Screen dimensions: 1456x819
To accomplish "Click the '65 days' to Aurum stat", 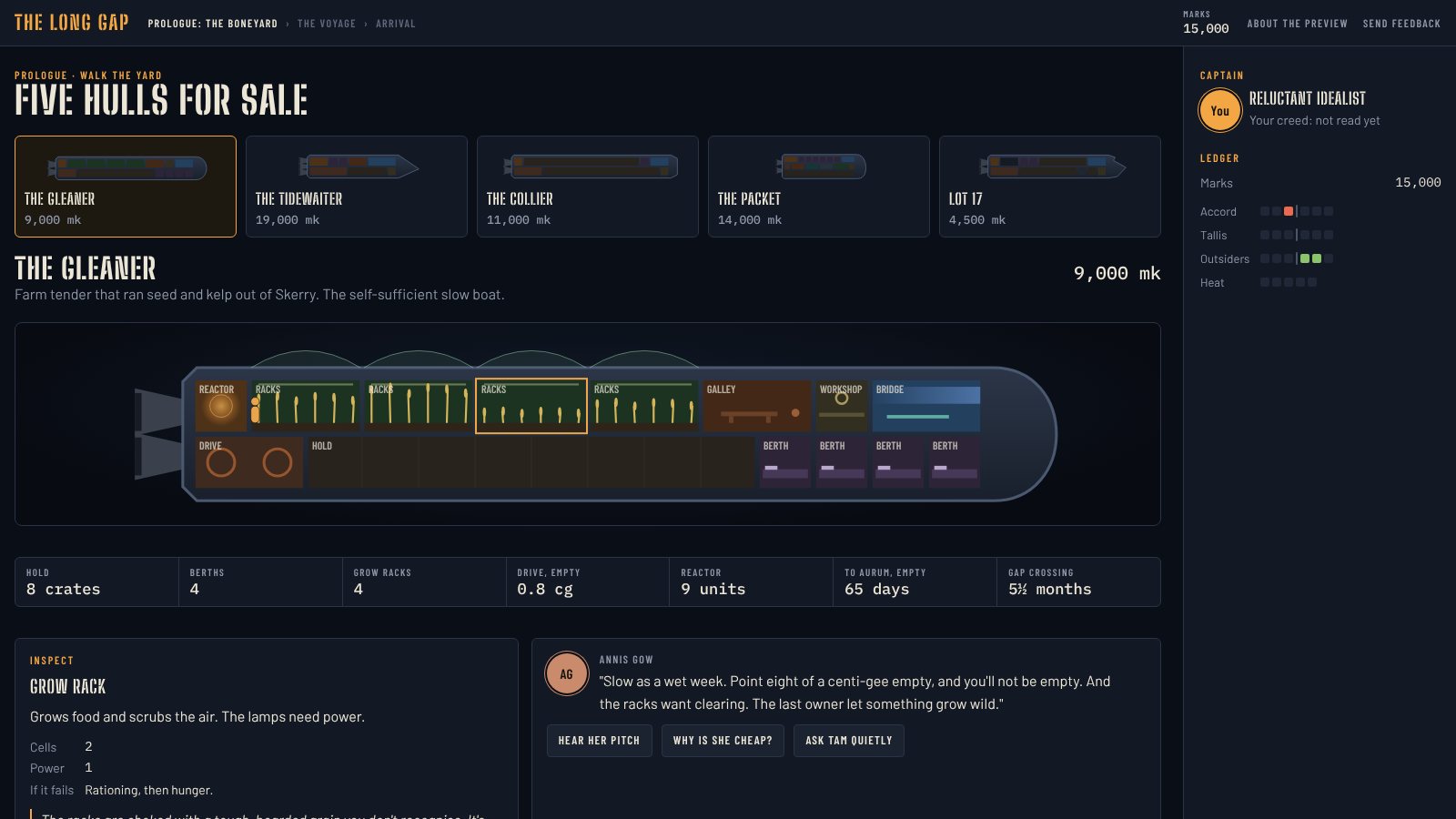I will [x=915, y=581].
